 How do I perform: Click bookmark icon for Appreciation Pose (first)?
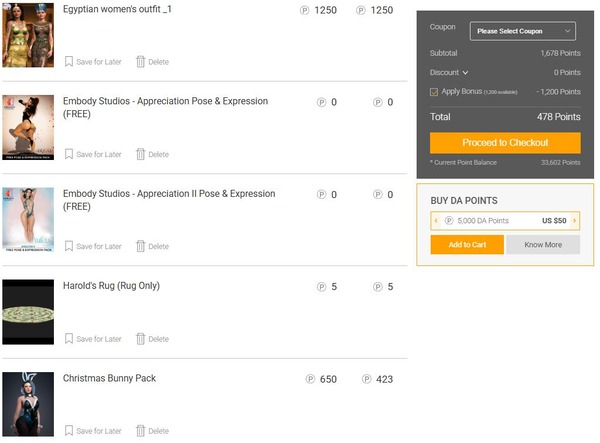(x=69, y=154)
